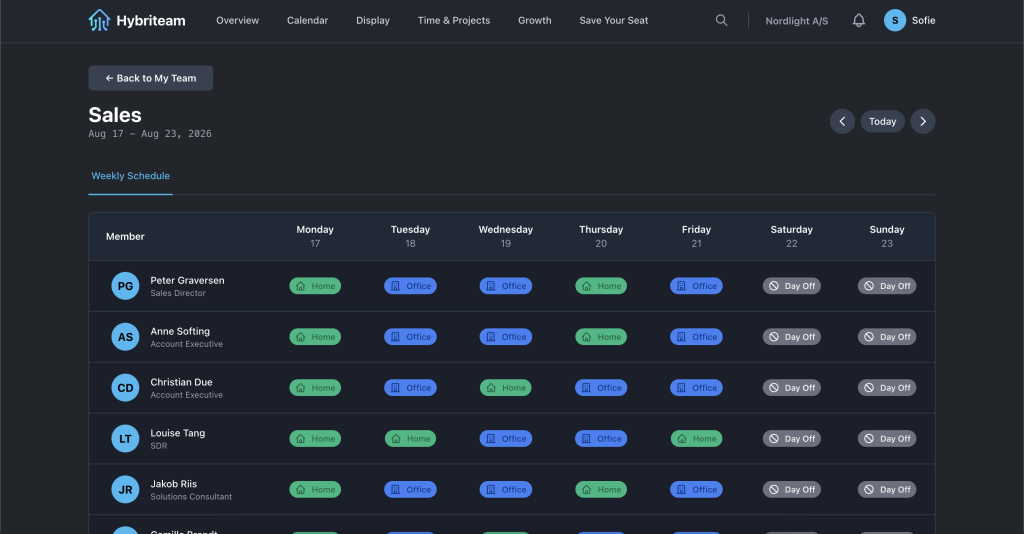1024x534 pixels.
Task: Click Nordlight A/S company name
Action: pos(797,21)
